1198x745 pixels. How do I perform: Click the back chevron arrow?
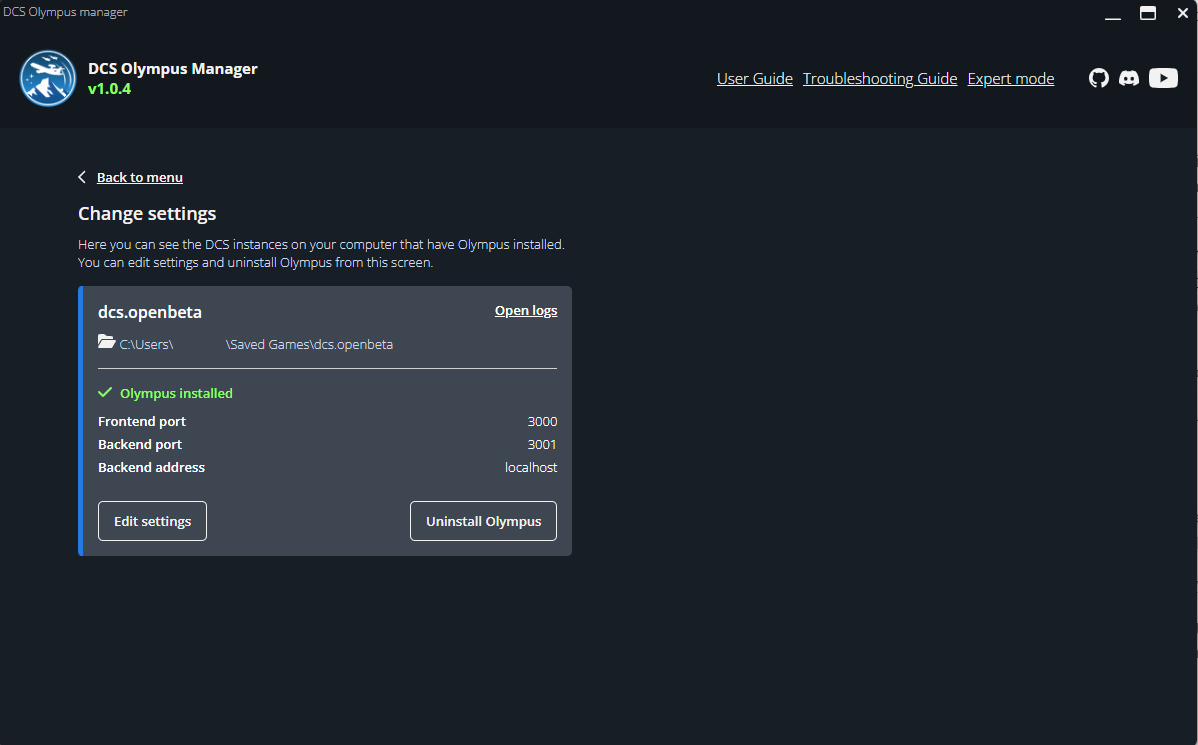point(82,177)
